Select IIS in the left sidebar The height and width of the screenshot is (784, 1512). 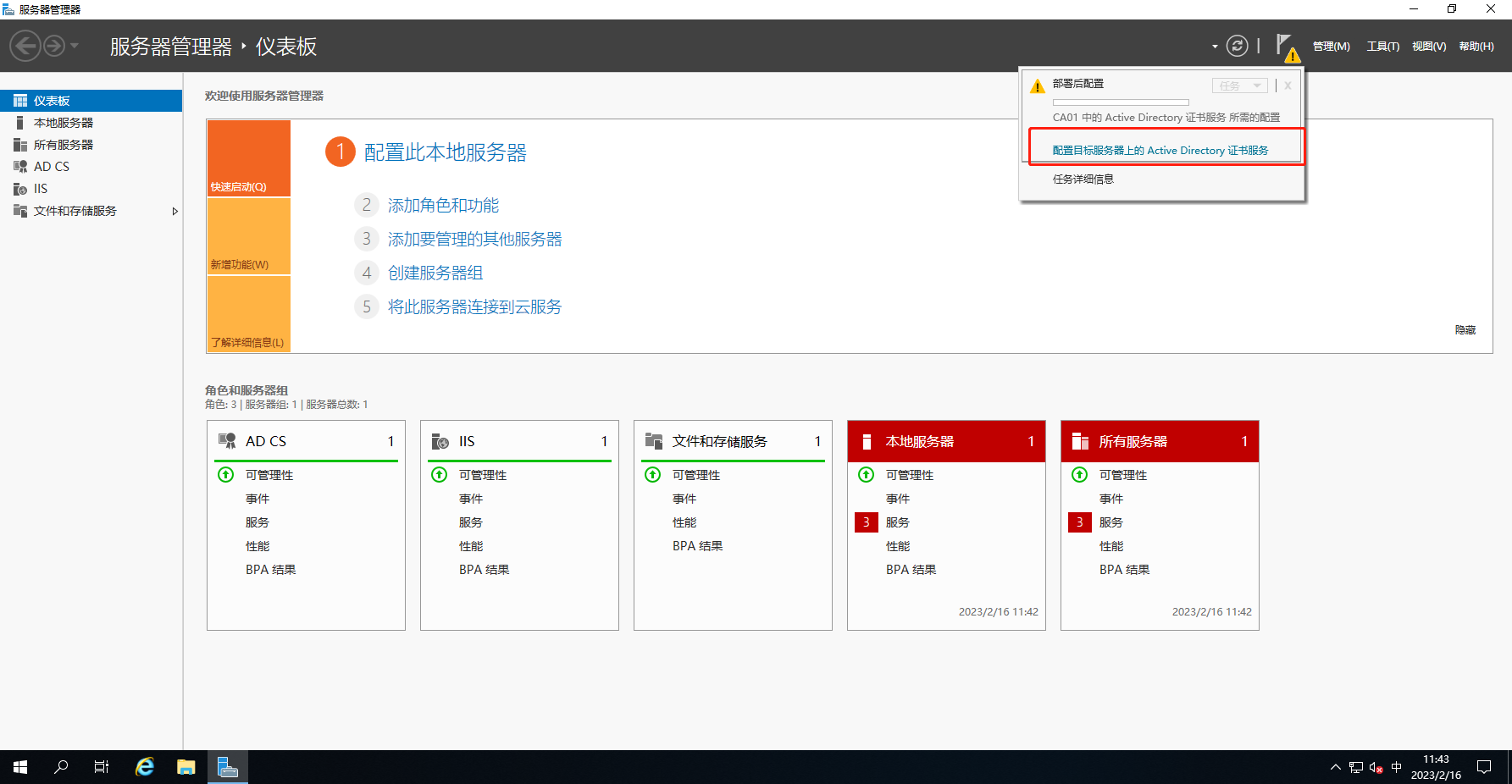tap(41, 189)
